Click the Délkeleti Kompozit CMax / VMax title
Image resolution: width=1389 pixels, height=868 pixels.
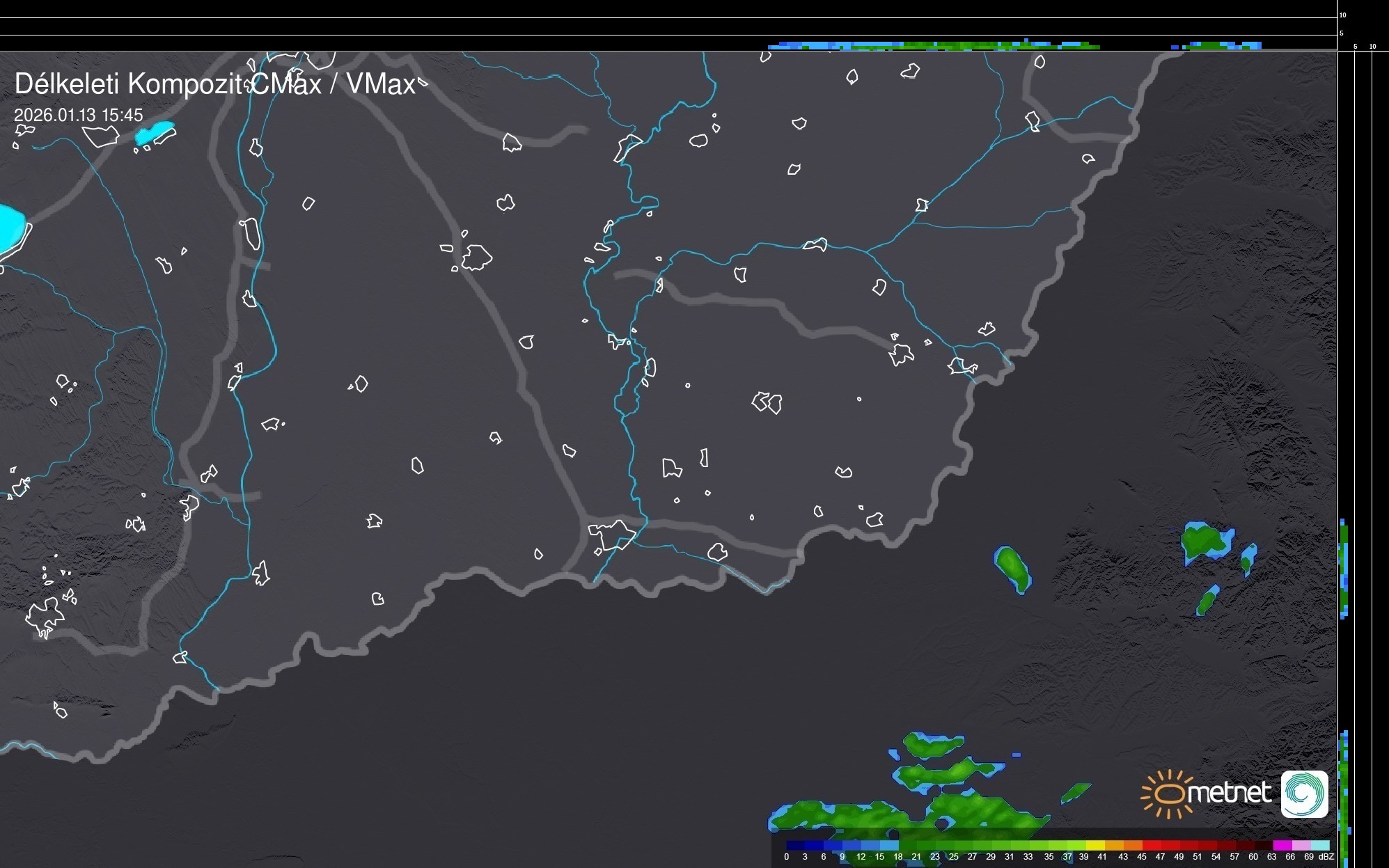[x=215, y=84]
